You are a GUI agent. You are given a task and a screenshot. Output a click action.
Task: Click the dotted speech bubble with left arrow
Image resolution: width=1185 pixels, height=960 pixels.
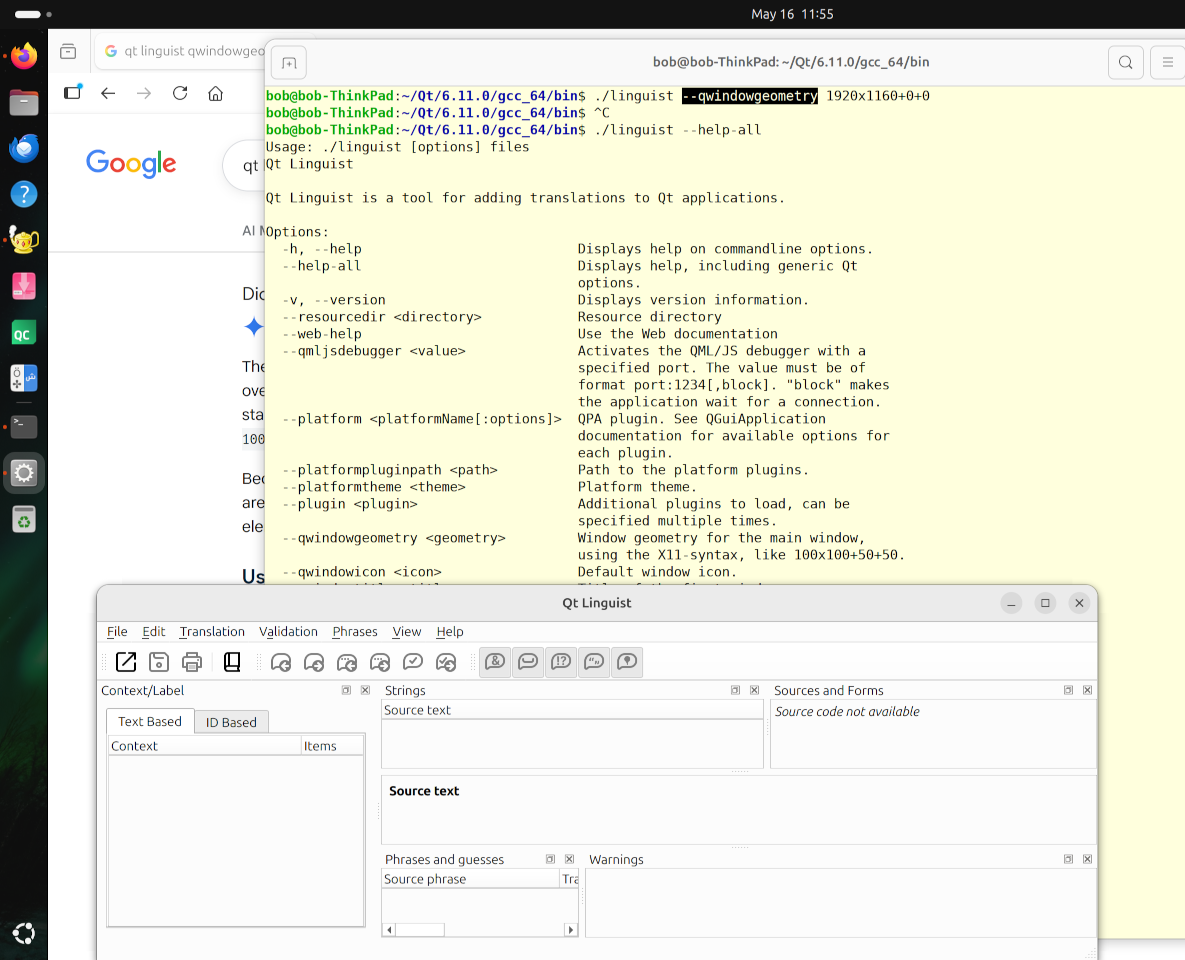(347, 662)
